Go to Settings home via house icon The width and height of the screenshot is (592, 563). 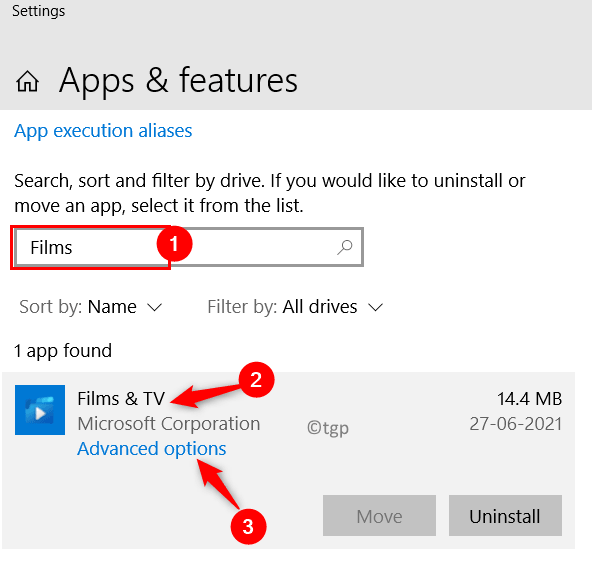(x=27, y=81)
